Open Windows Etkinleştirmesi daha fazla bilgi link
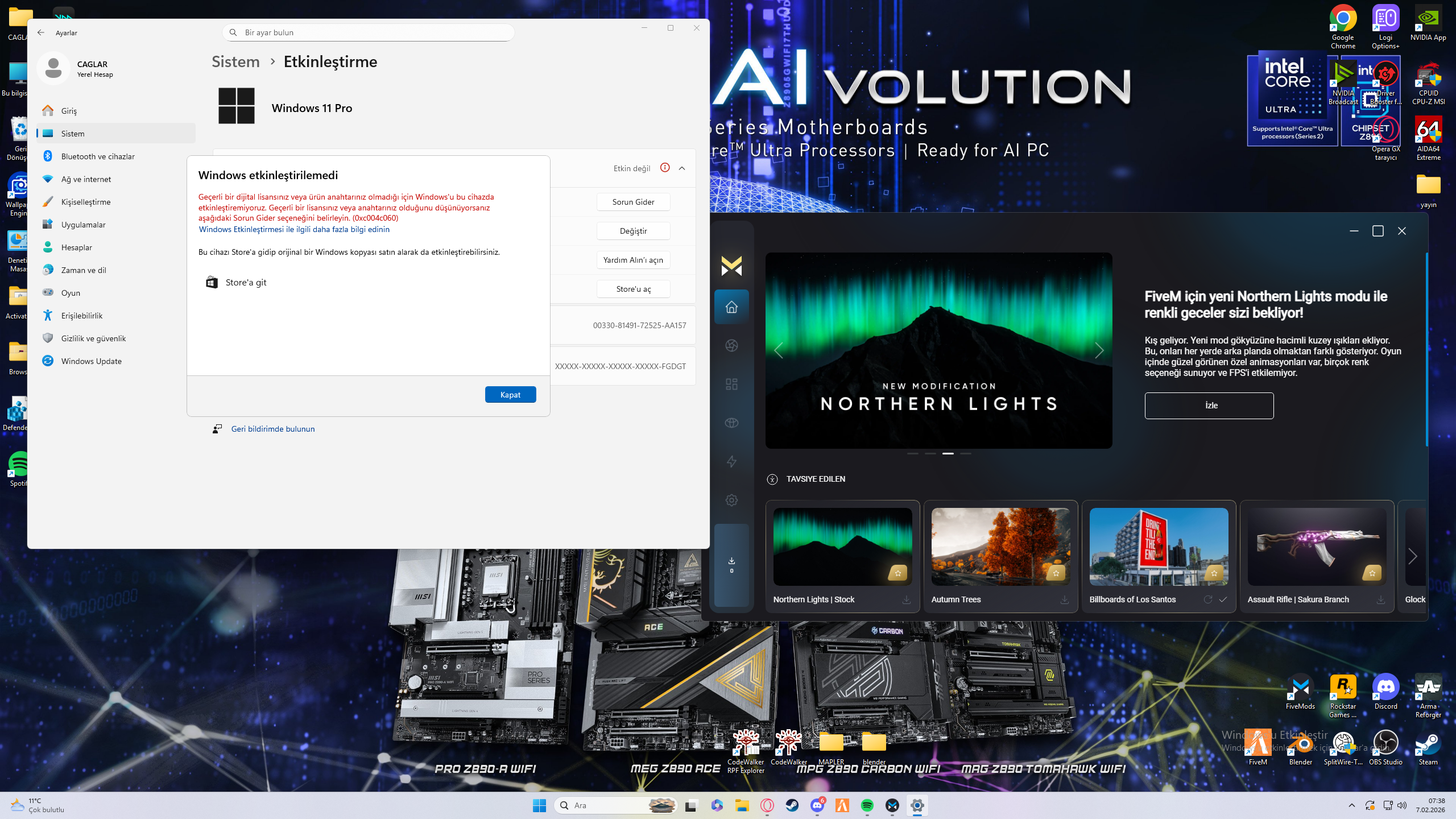1456x819 pixels. (x=294, y=229)
